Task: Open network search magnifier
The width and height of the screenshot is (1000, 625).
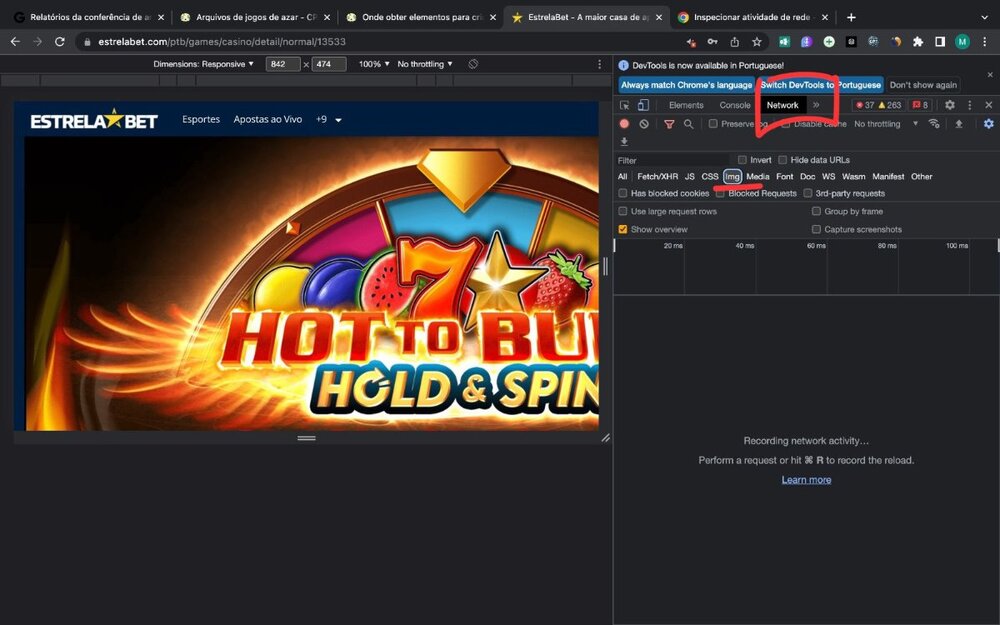Action: click(689, 124)
